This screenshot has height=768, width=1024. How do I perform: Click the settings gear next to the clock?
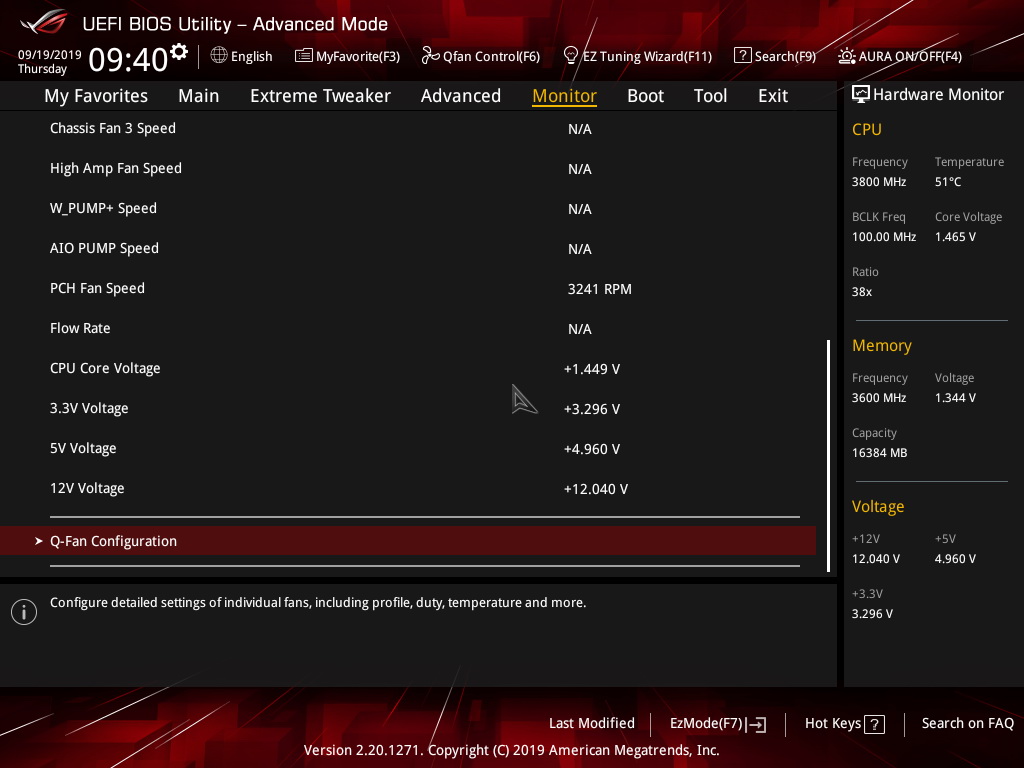point(178,52)
